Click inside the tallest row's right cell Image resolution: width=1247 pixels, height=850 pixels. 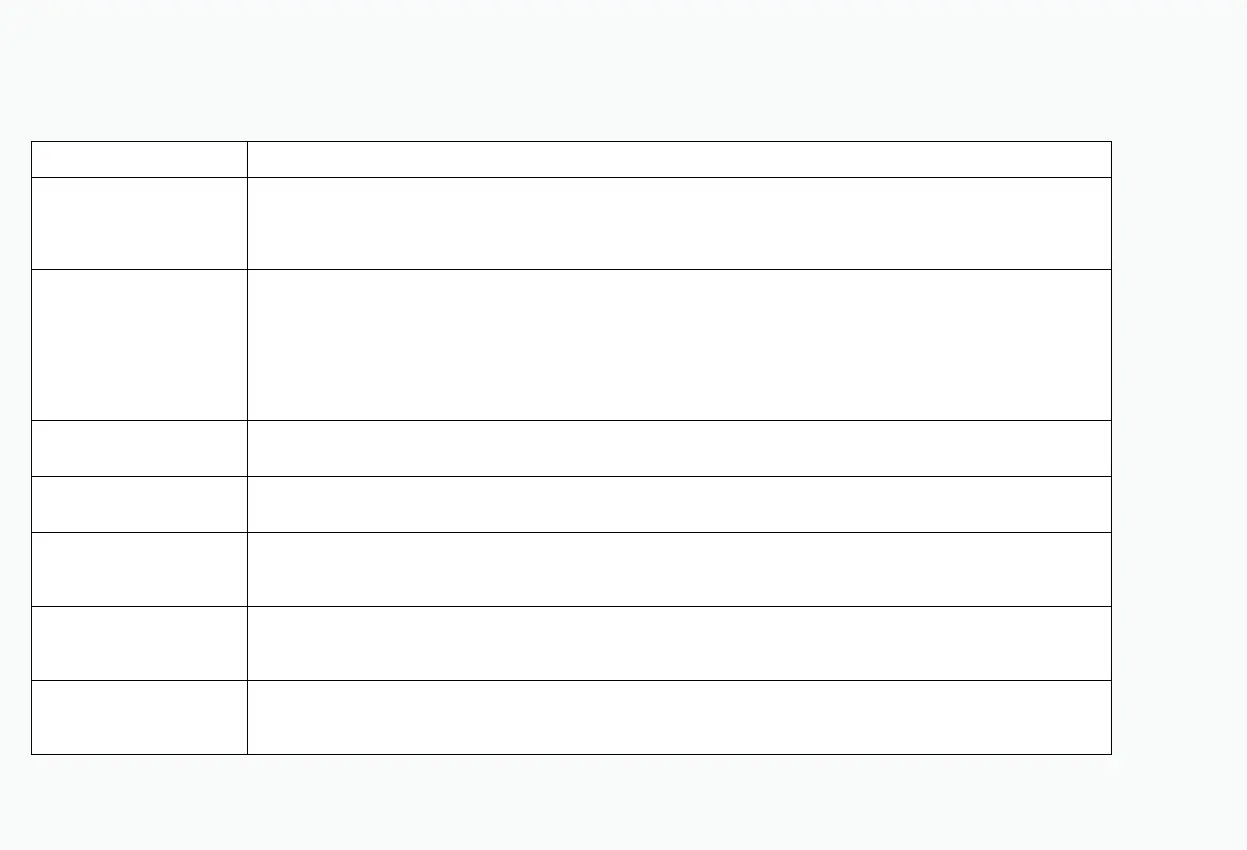(x=679, y=344)
